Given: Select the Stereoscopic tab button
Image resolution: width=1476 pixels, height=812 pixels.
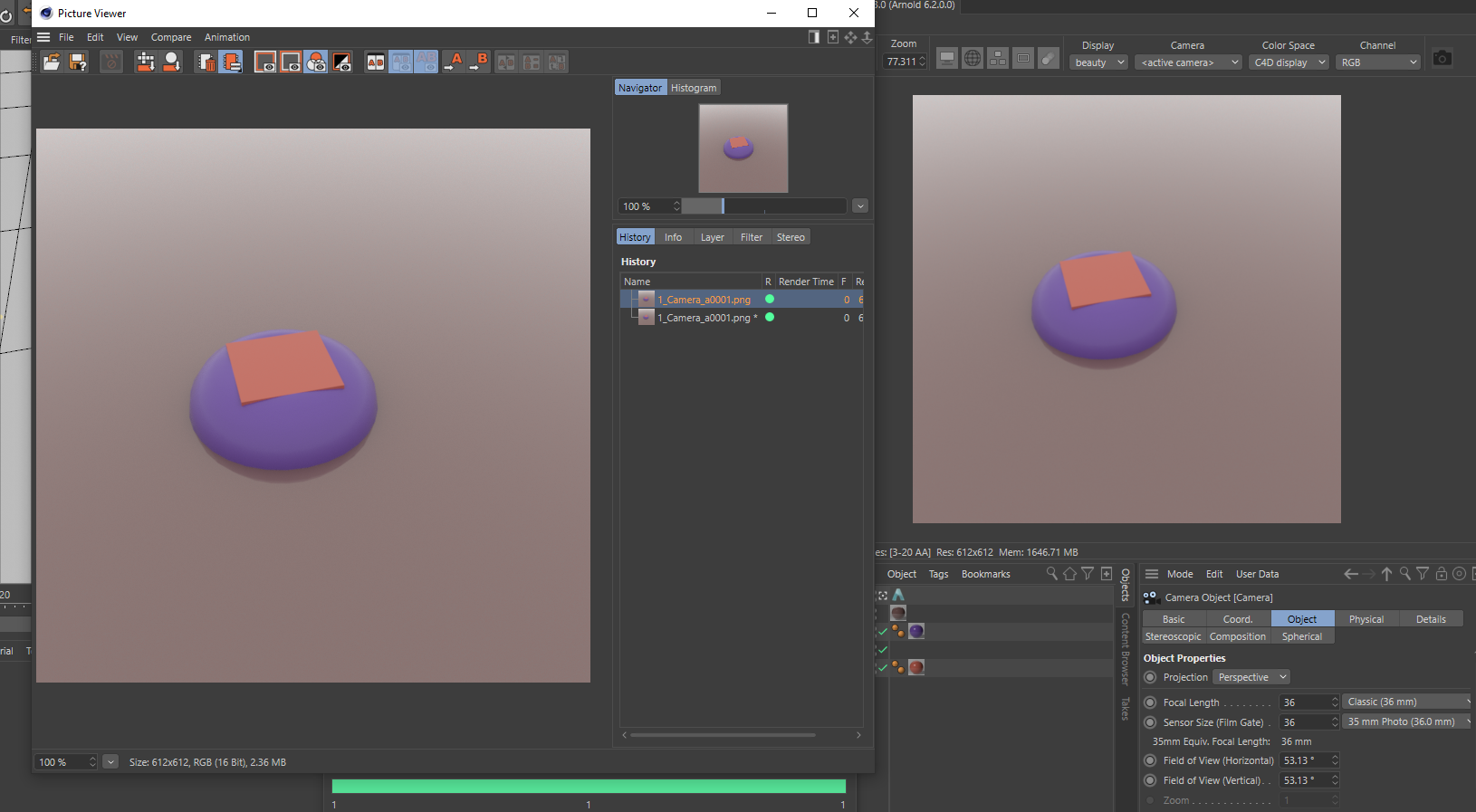Looking at the screenshot, I should 1174,636.
